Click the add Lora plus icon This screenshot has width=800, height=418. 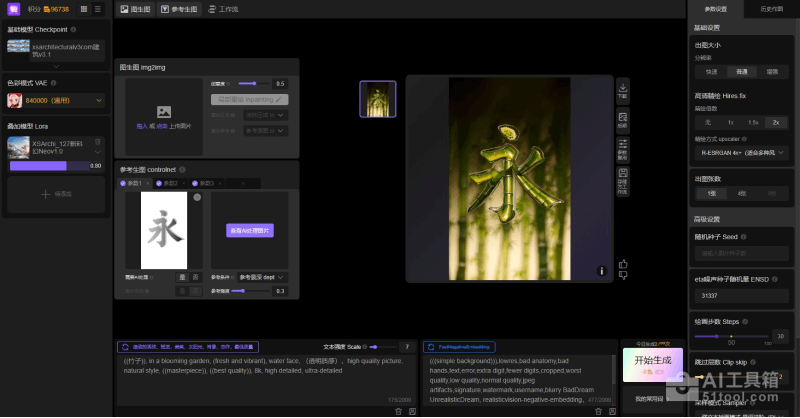pyautogui.click(x=45, y=194)
